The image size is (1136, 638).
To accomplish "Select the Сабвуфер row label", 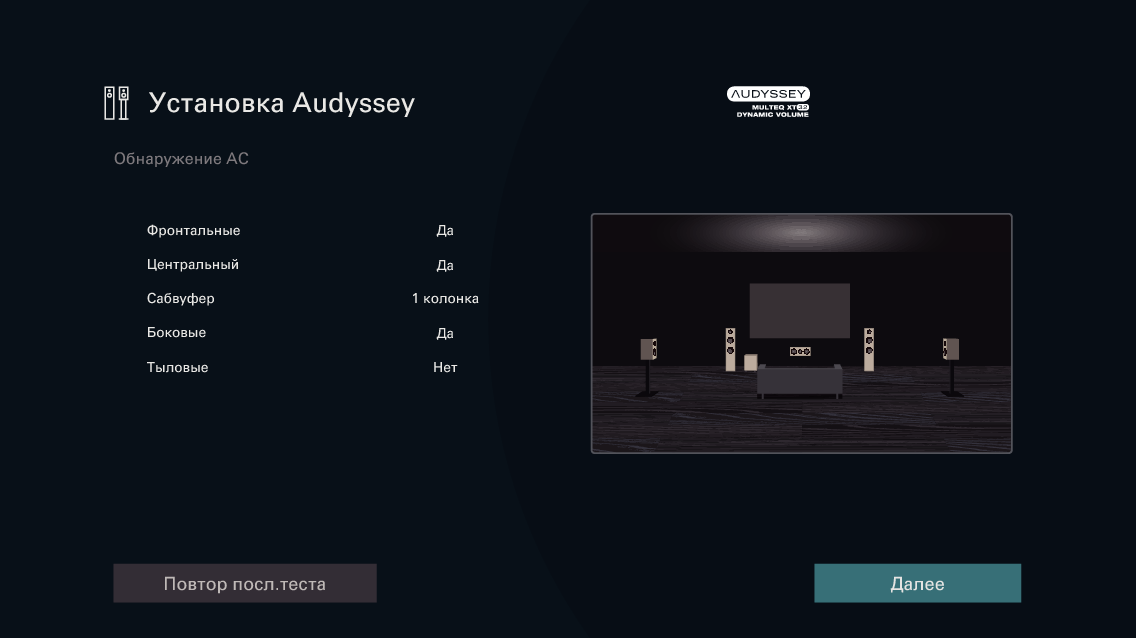I will point(180,298).
